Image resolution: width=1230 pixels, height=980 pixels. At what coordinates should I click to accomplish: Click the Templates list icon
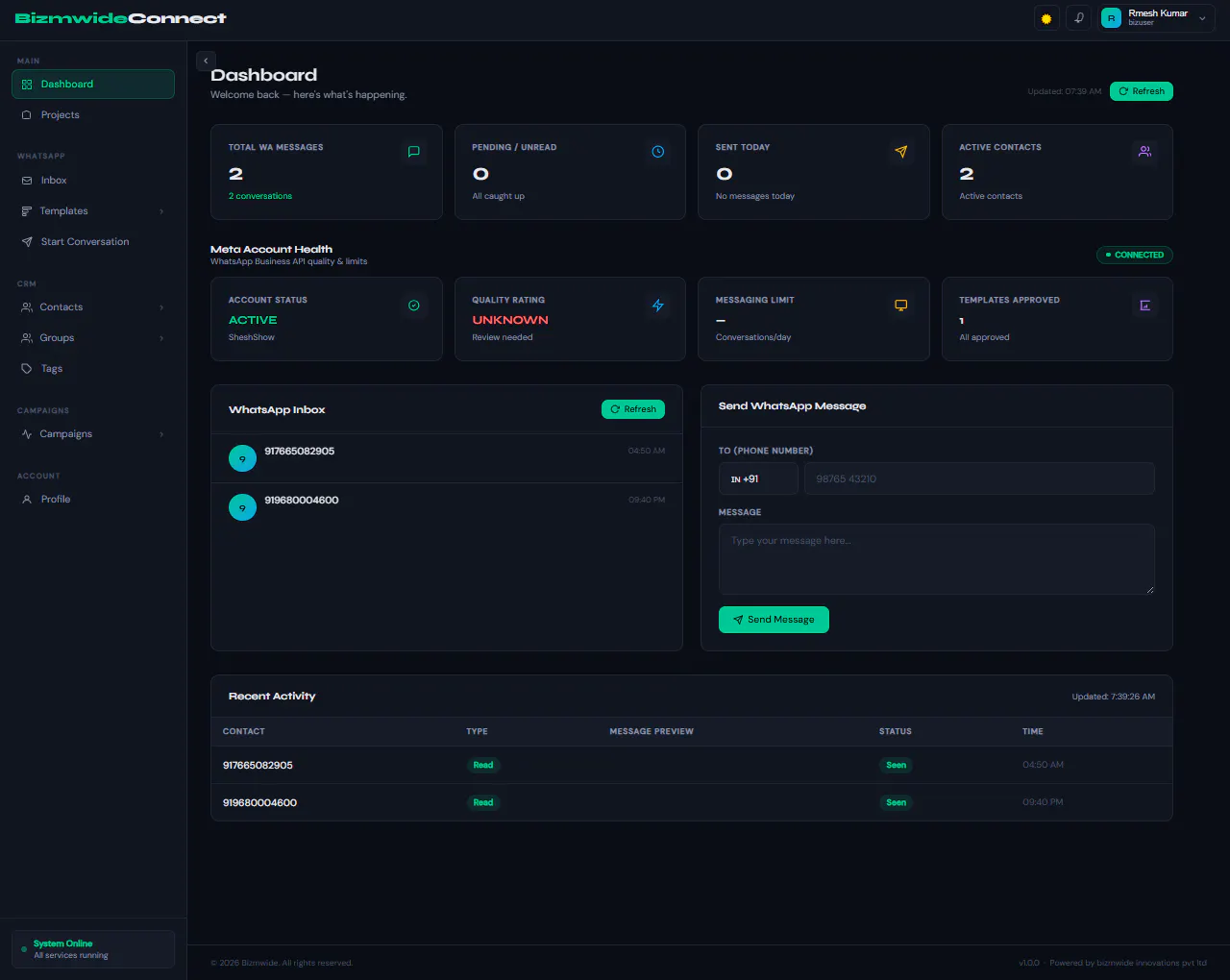point(27,211)
